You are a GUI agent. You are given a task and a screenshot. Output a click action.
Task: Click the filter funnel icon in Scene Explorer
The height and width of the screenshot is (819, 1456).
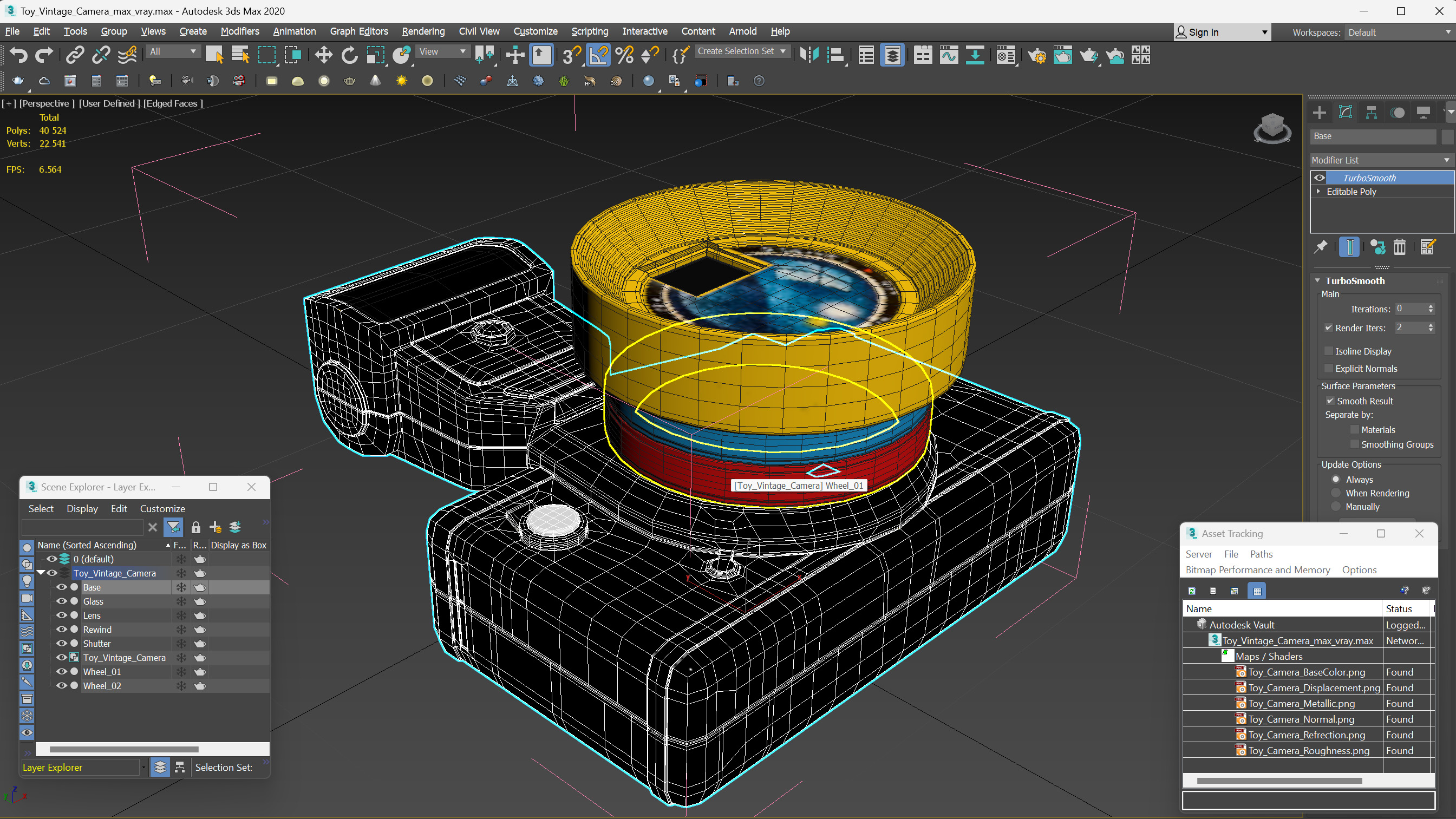(173, 527)
